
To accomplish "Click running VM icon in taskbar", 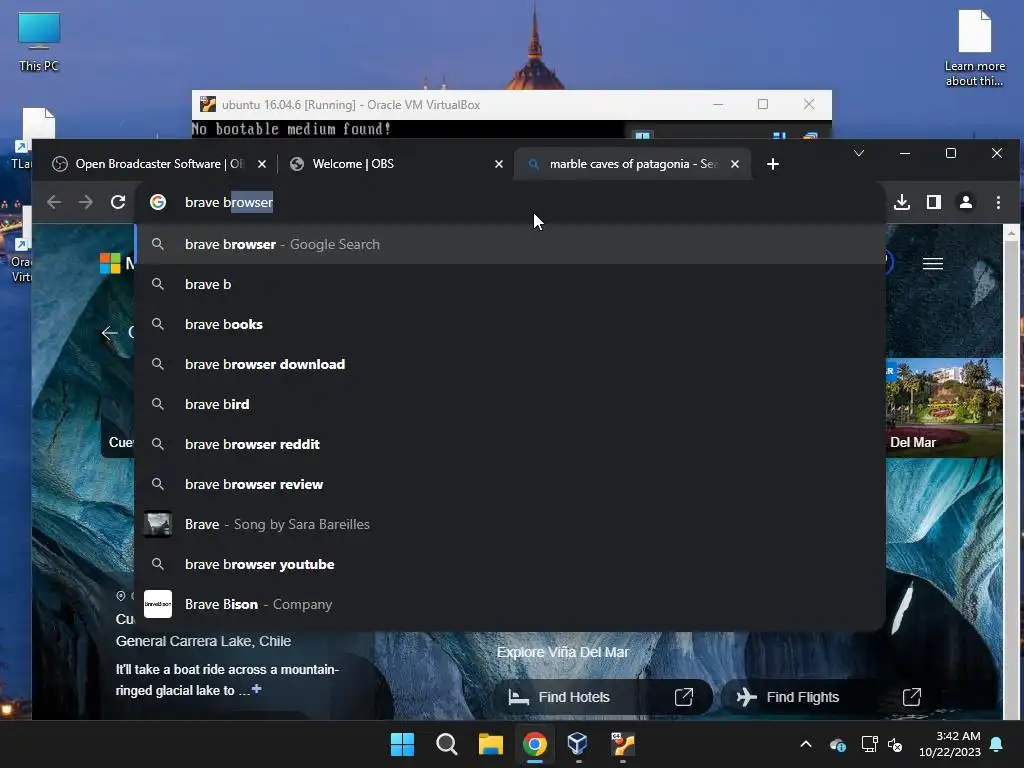I will 622,744.
